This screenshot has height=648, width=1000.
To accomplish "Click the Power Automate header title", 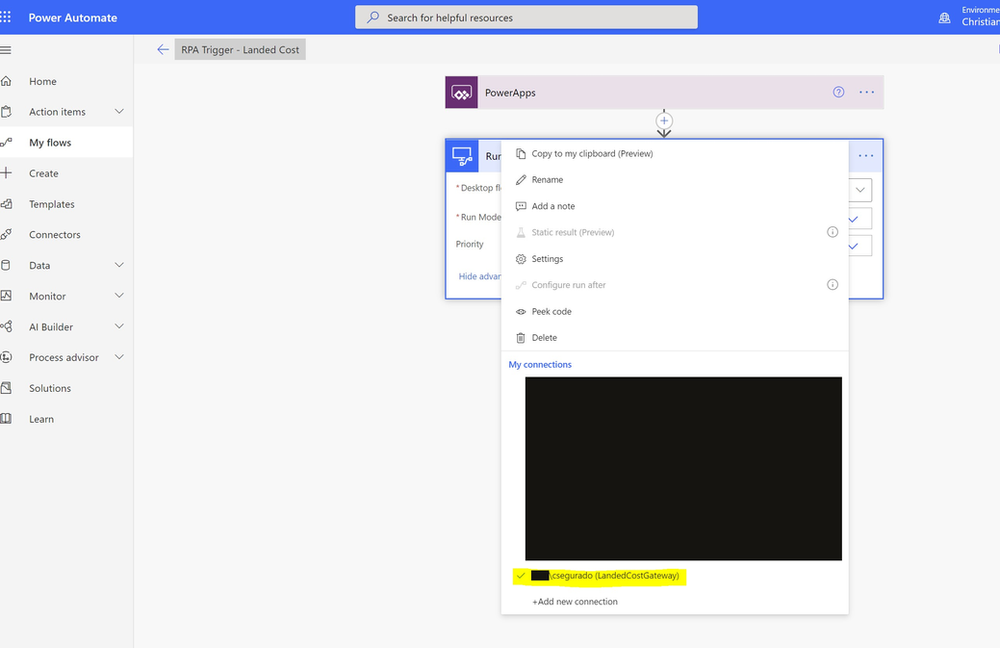I will [x=73, y=18].
